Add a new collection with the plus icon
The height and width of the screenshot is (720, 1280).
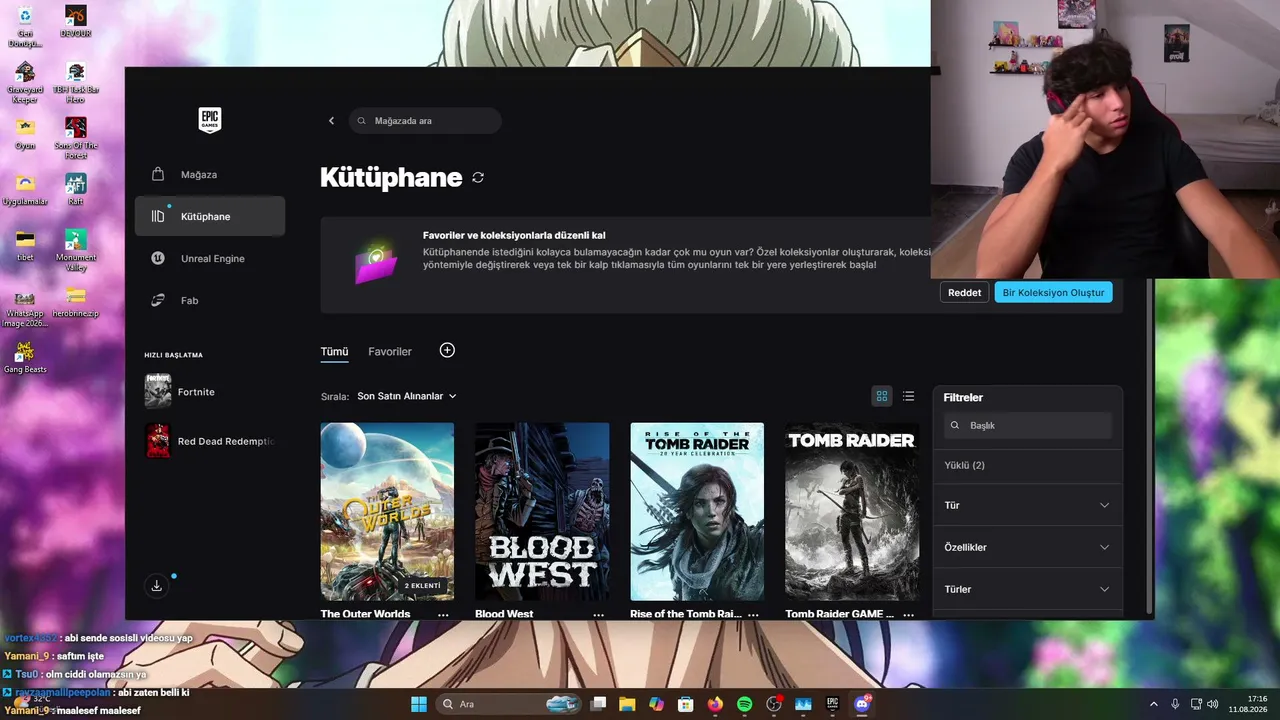[x=447, y=350]
